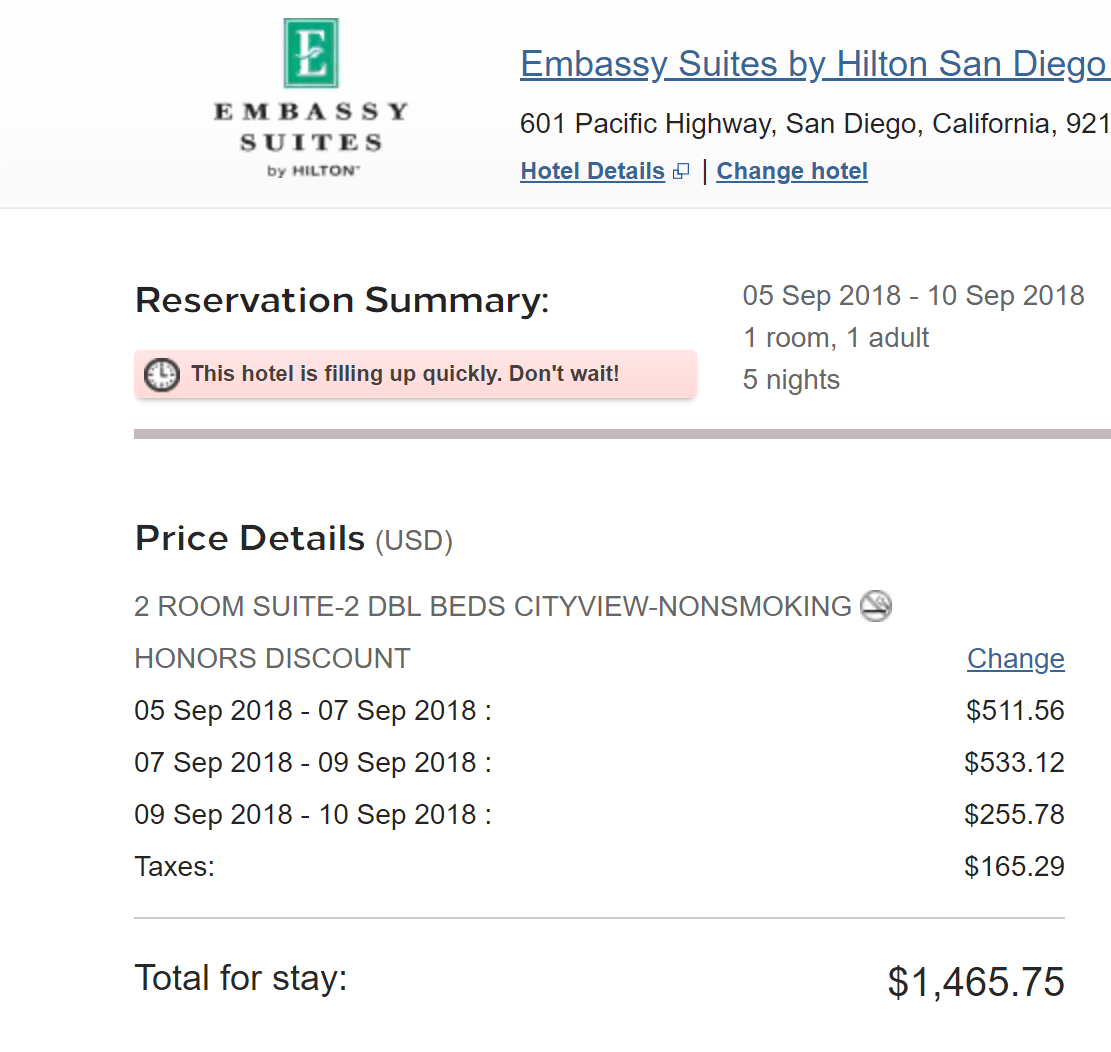Viewport: 1111px width, 1052px height.
Task: Click the alarm clock graphic in pink alert
Action: click(161, 373)
